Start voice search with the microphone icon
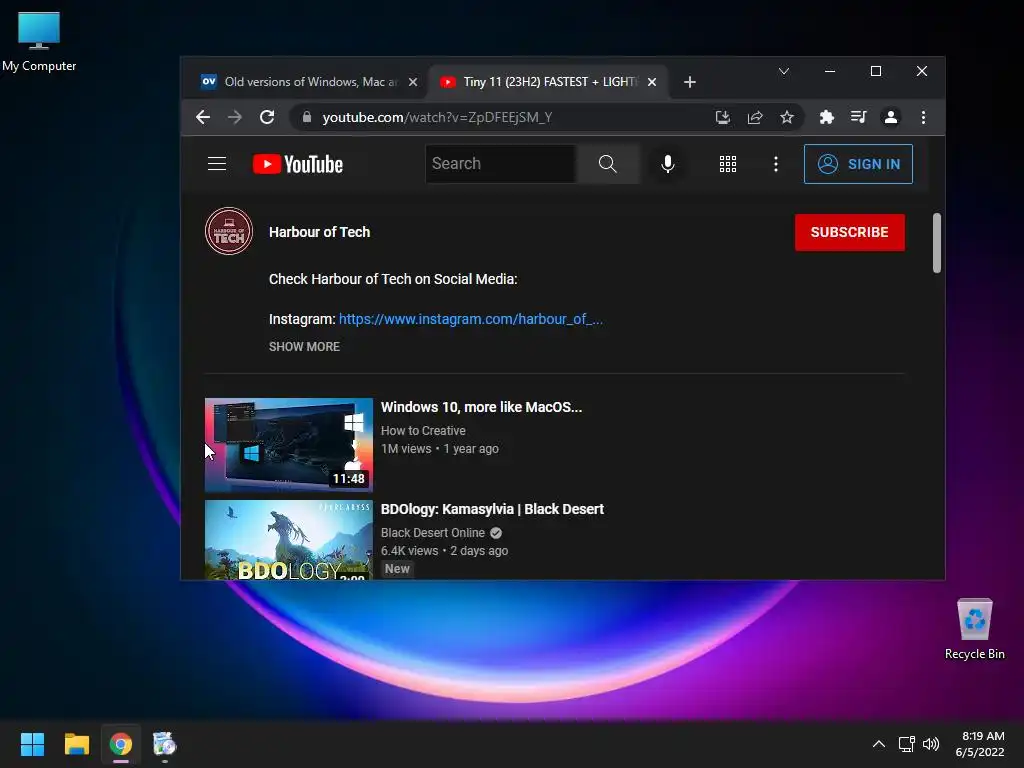The width and height of the screenshot is (1024, 768). pos(667,164)
